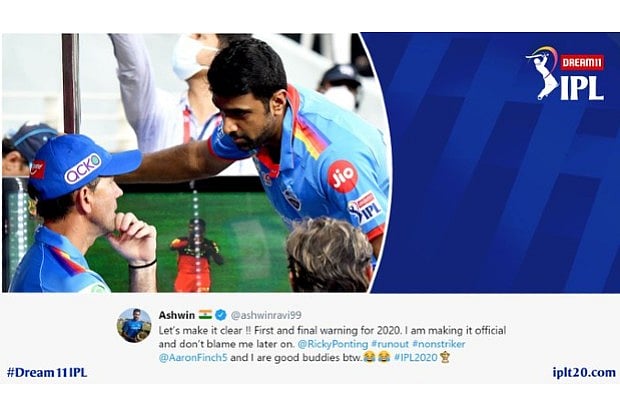Click the IPL badge on the sleeve
This screenshot has height=414, width=620.
pos(365,208)
